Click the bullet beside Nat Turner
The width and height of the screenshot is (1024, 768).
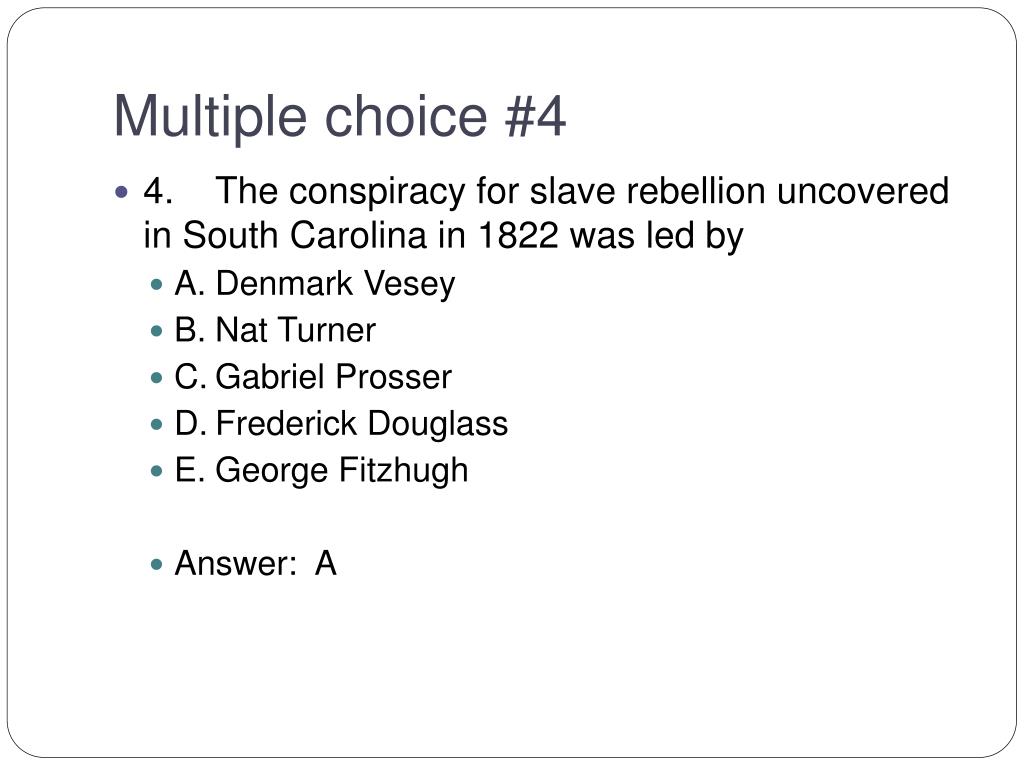[156, 331]
